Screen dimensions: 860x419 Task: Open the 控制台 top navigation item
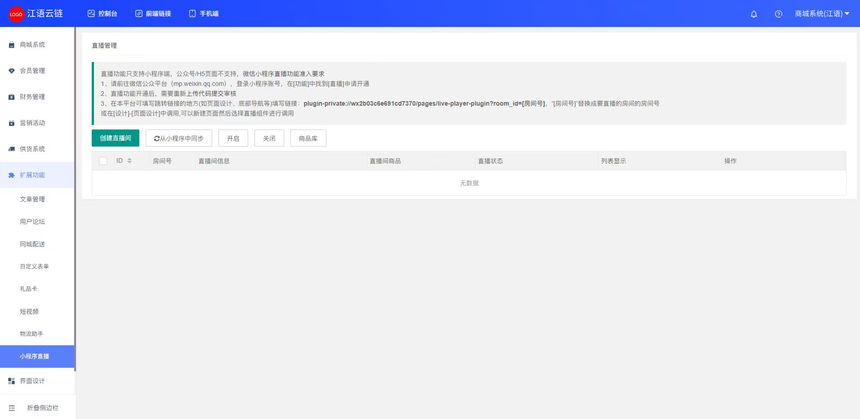click(102, 14)
